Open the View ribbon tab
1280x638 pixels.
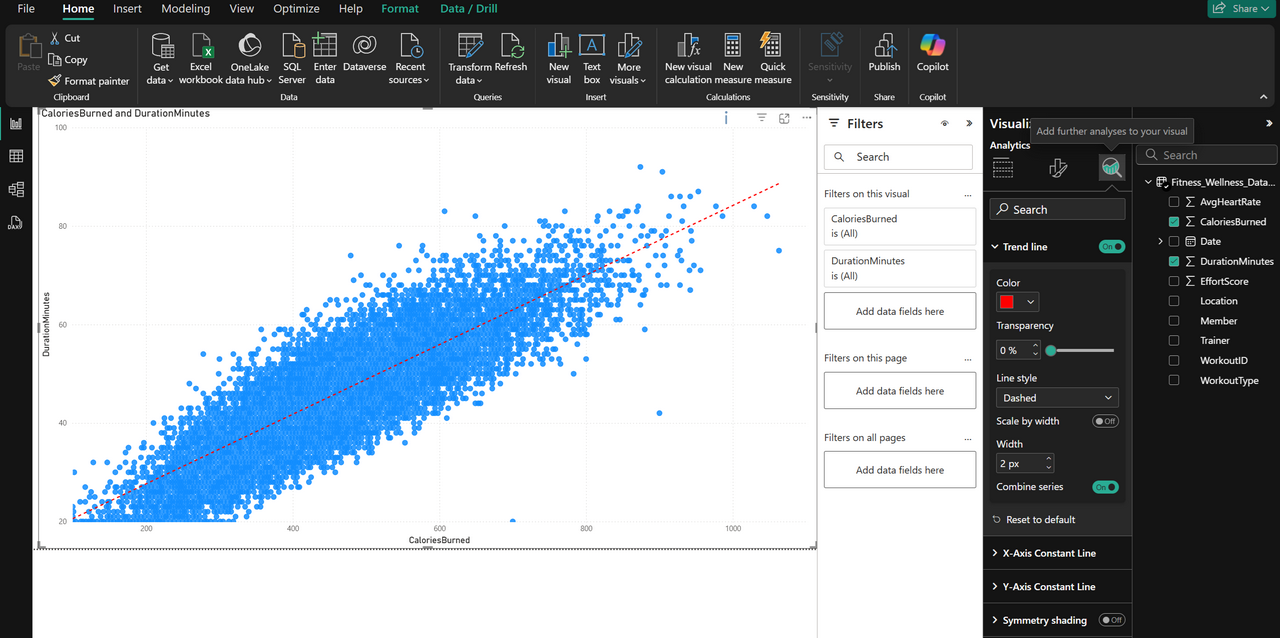click(x=241, y=9)
